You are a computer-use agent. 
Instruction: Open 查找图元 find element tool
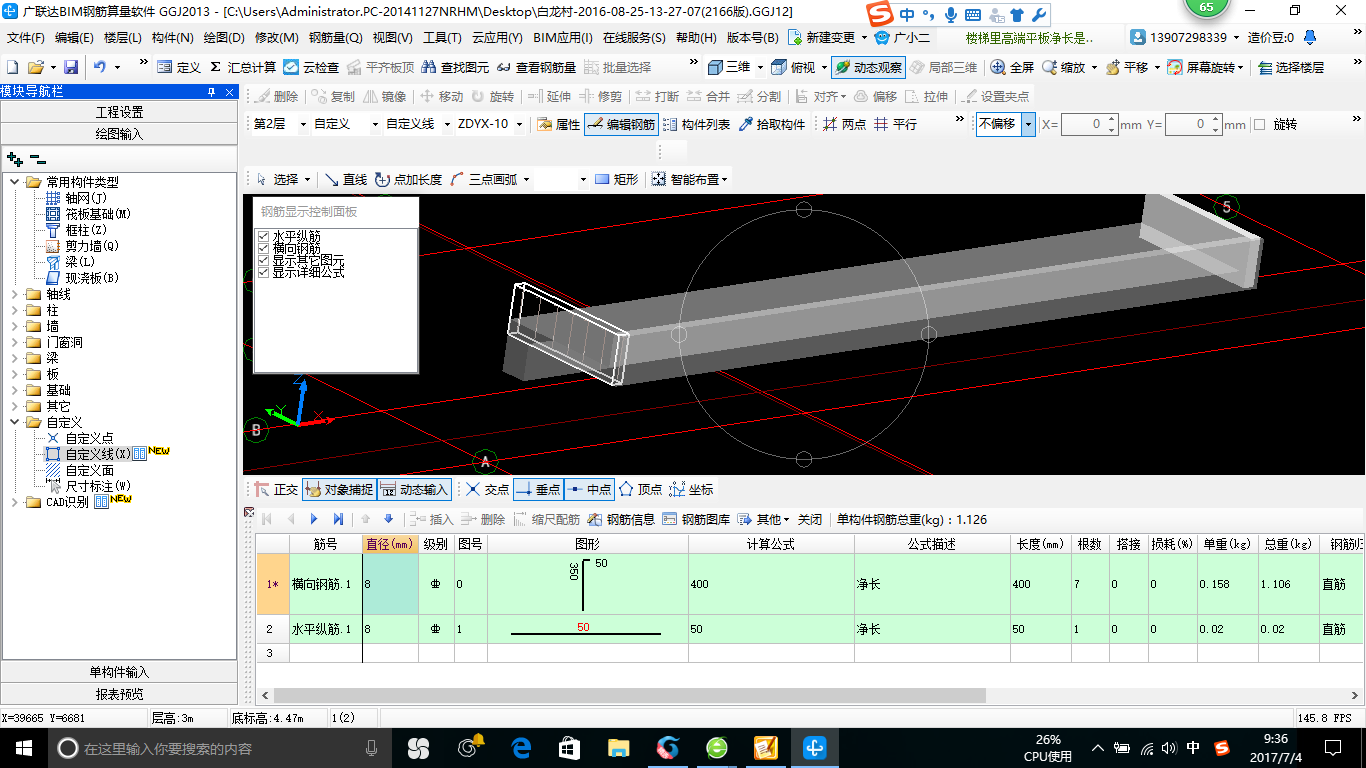(455, 67)
